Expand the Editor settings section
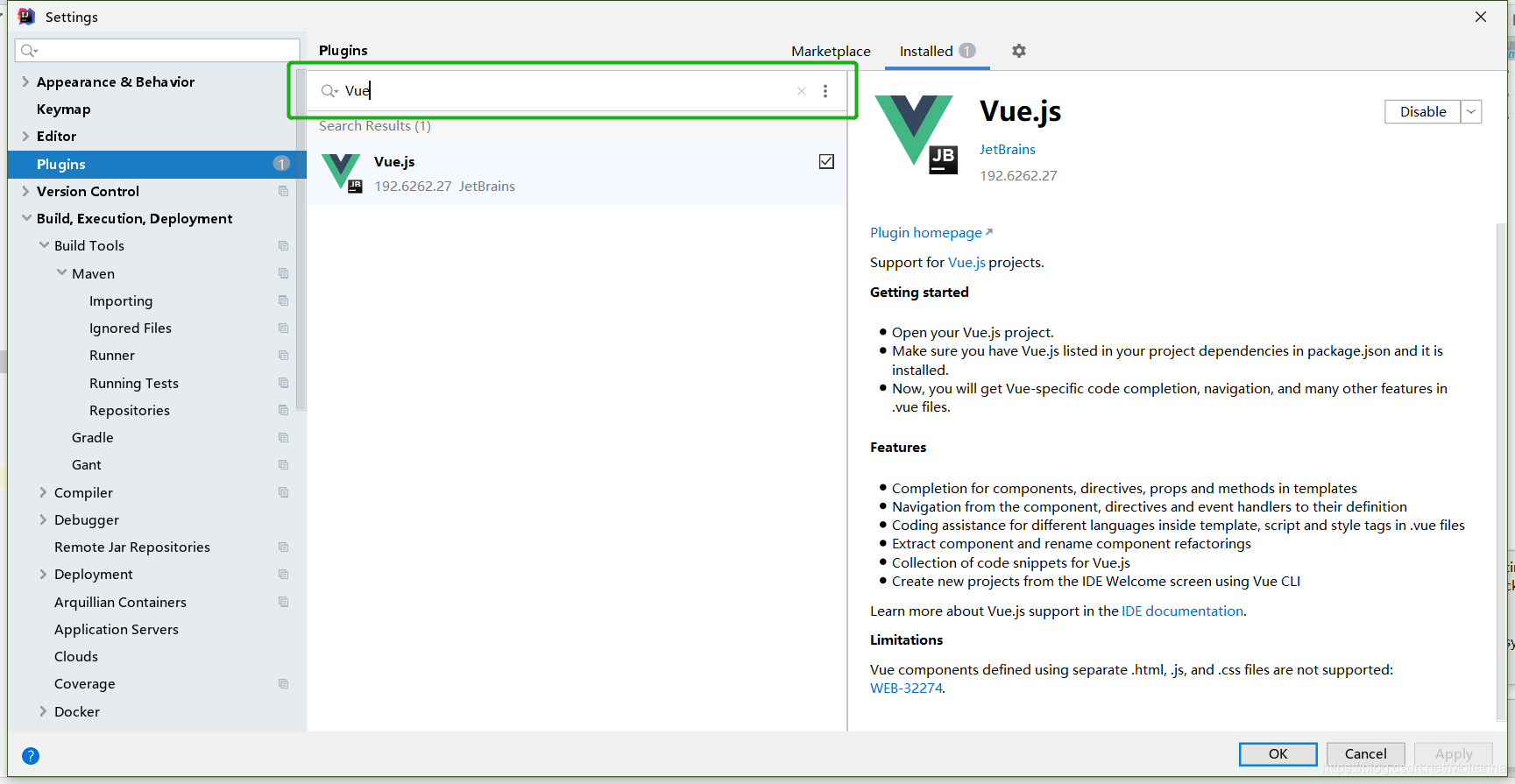1515x784 pixels. tap(25, 136)
